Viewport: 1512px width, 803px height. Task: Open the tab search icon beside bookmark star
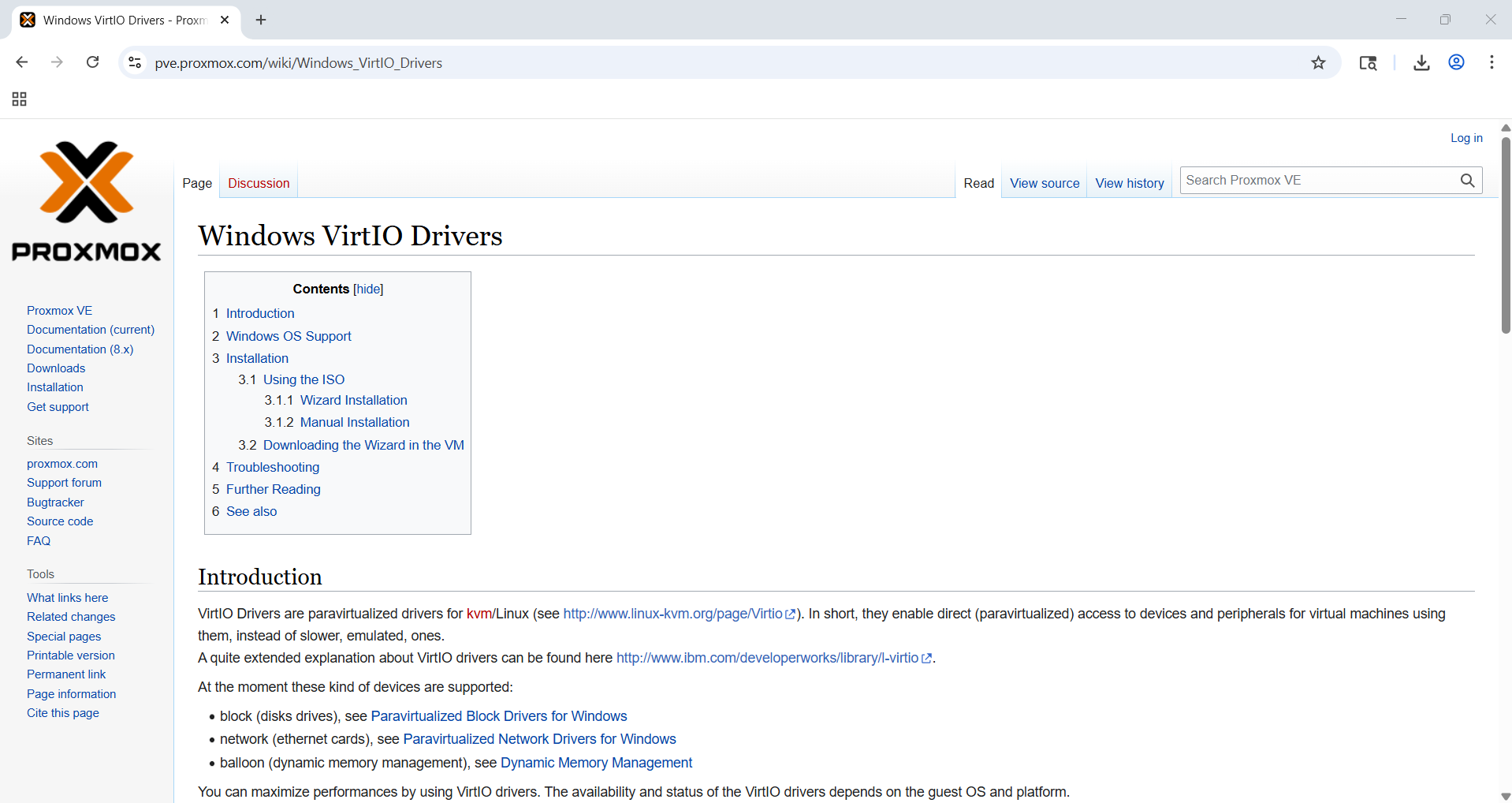tap(1368, 63)
